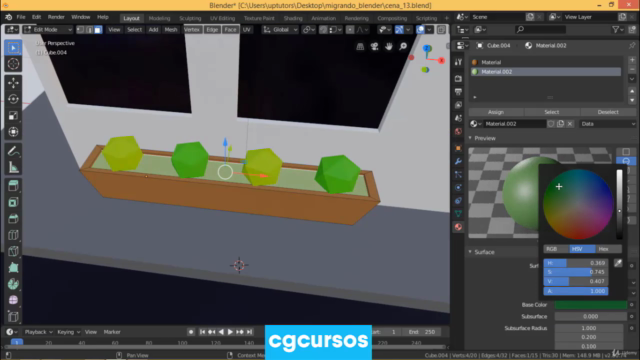640x360 pixels.
Task: Select the Measure tool
Action: pyautogui.click(x=13, y=167)
